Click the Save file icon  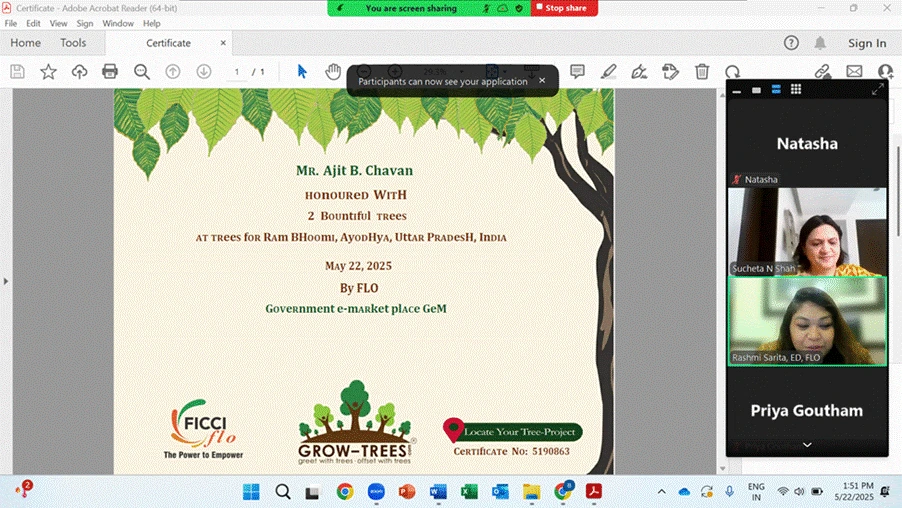coord(17,72)
